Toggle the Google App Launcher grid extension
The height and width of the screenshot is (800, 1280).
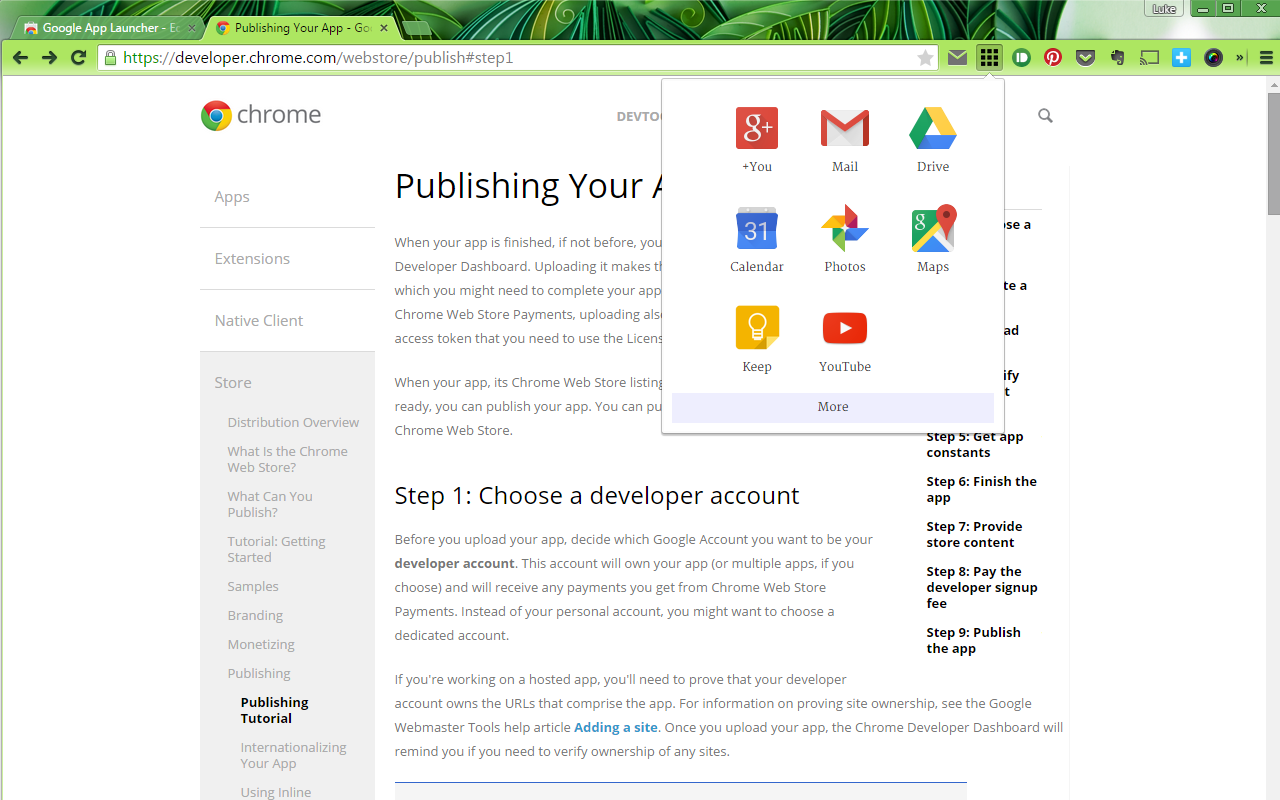pyautogui.click(x=989, y=58)
